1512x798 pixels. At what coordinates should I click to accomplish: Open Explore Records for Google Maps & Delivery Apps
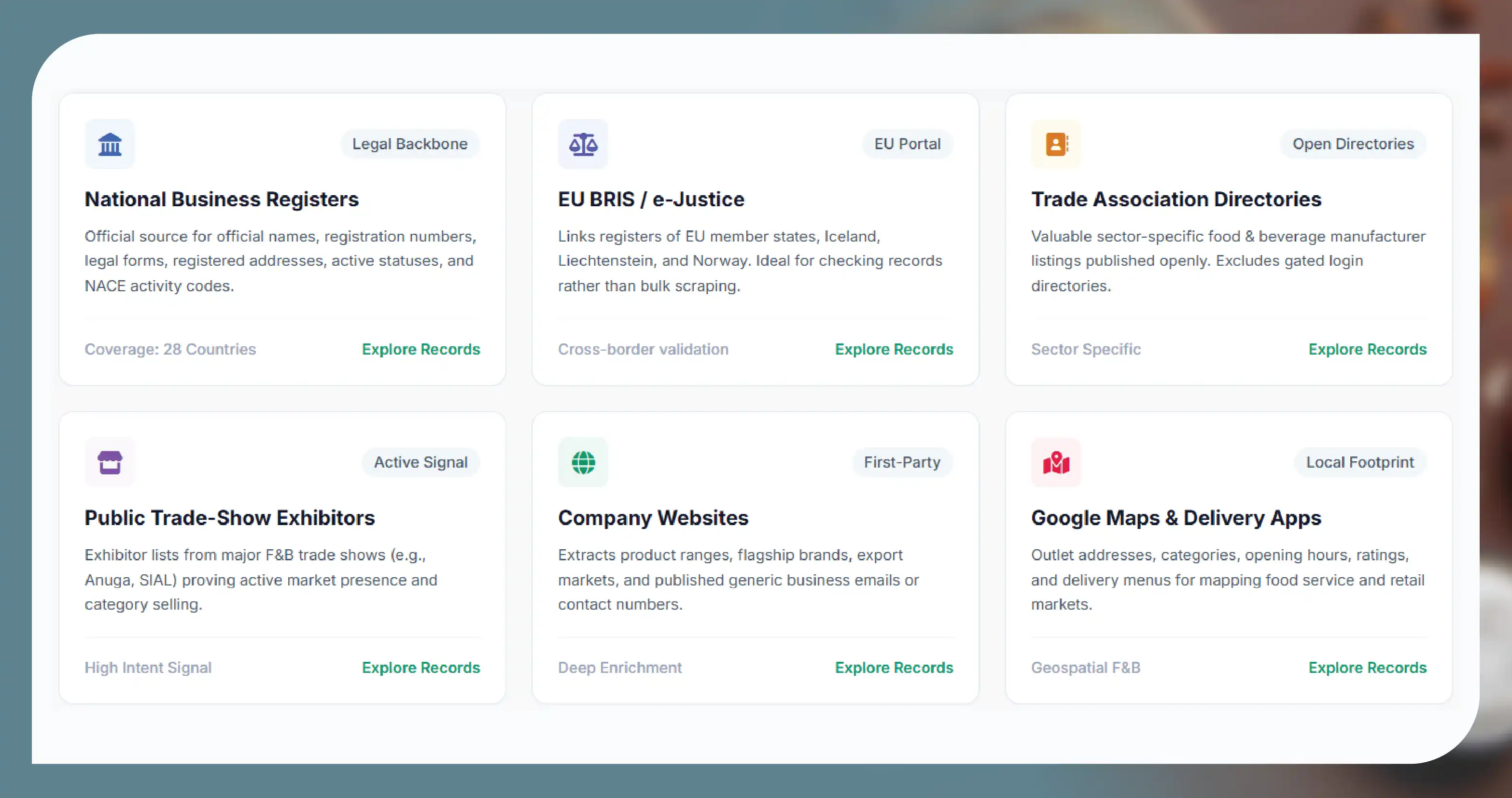click(1368, 668)
